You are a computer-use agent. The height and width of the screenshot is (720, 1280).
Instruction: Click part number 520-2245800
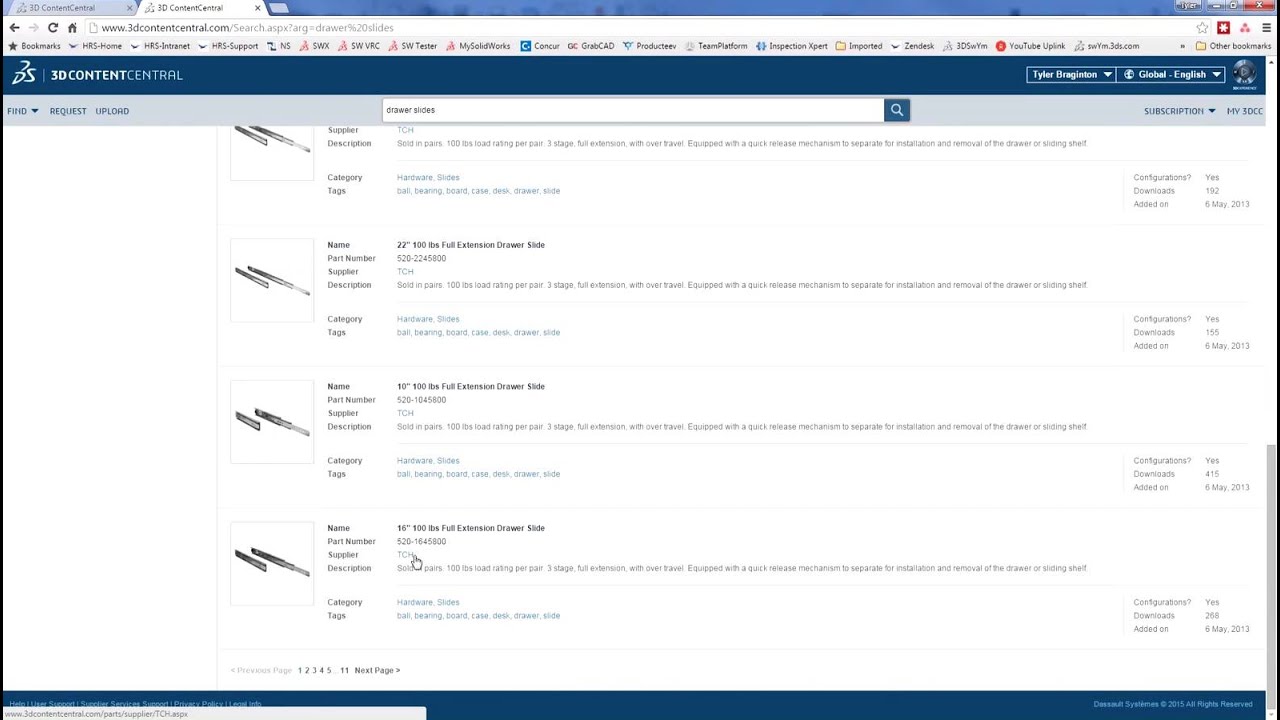[421, 259]
